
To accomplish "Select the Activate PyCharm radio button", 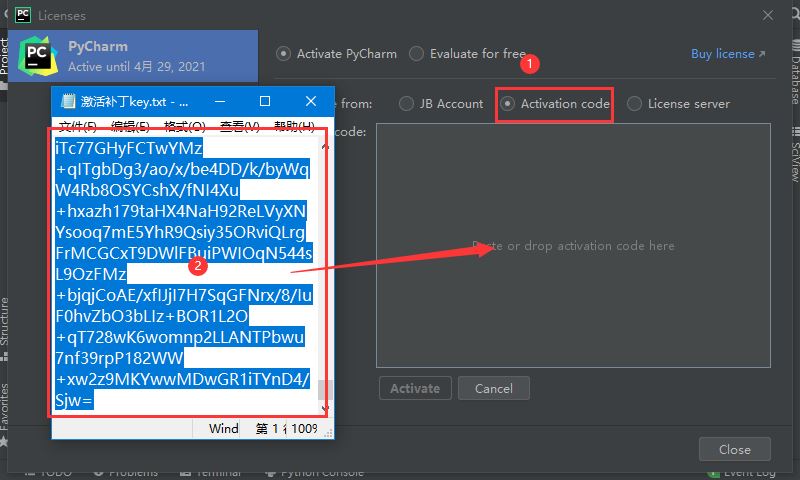I will [283, 54].
